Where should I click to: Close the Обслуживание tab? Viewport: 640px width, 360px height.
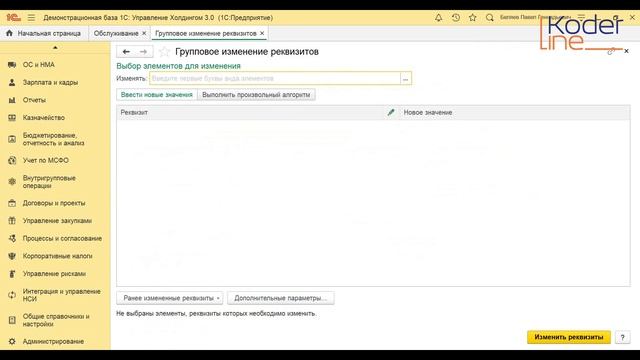coord(144,33)
